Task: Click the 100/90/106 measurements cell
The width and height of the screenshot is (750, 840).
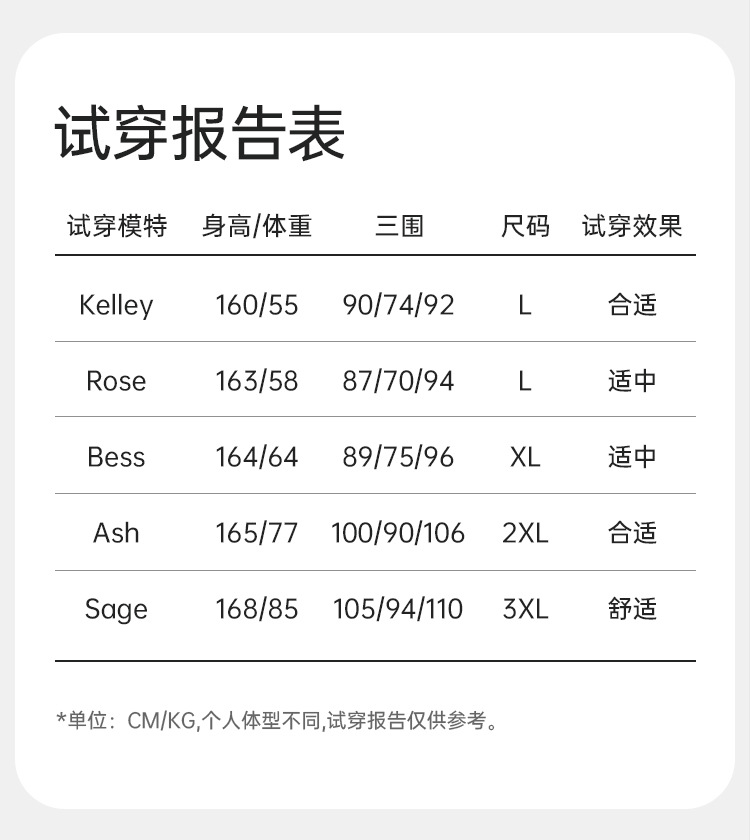Action: pos(398,533)
